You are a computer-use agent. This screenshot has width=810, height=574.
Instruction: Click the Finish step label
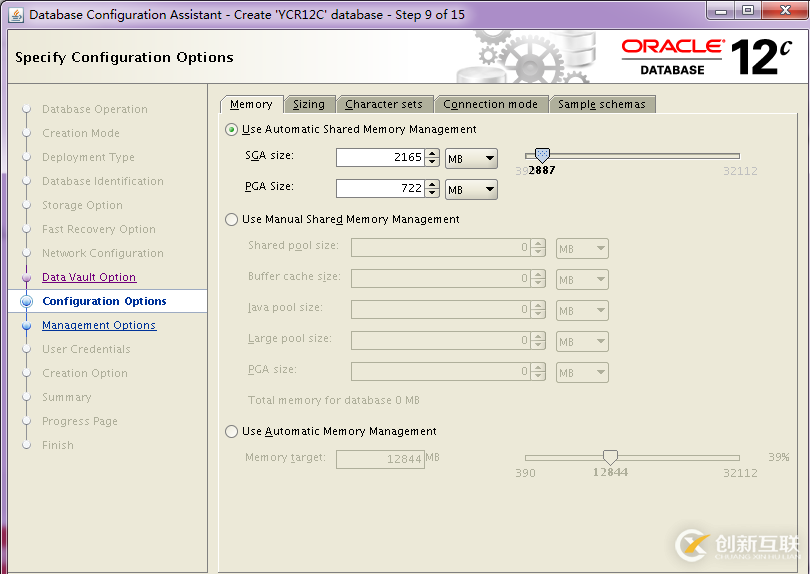(x=58, y=445)
